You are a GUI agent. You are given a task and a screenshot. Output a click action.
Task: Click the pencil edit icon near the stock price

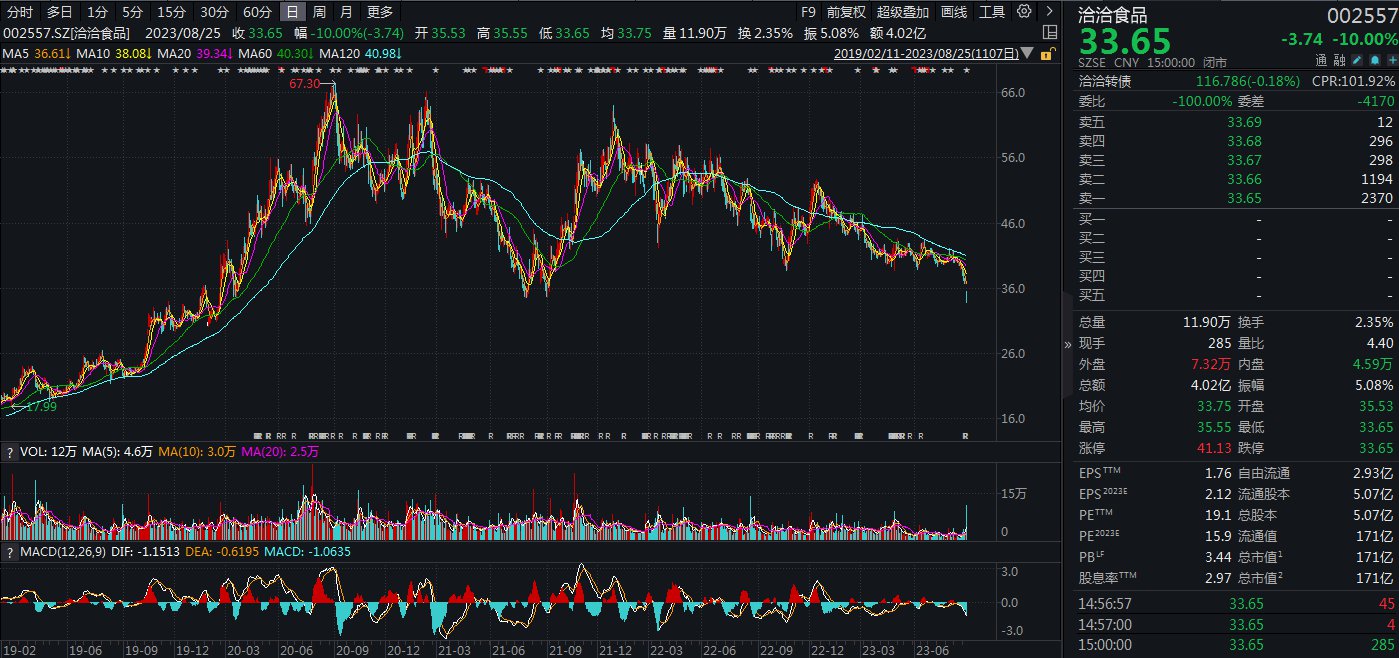(1356, 60)
